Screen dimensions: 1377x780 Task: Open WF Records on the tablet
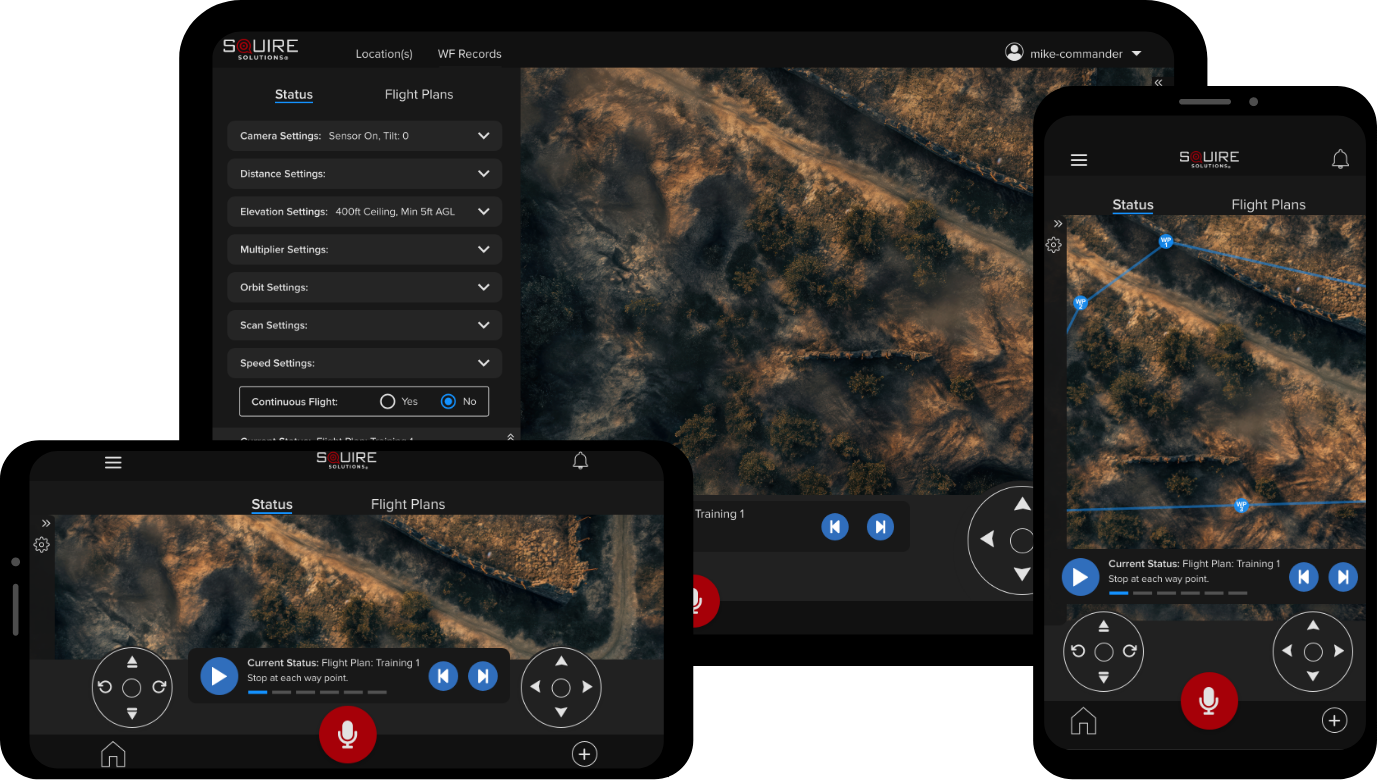pos(469,54)
